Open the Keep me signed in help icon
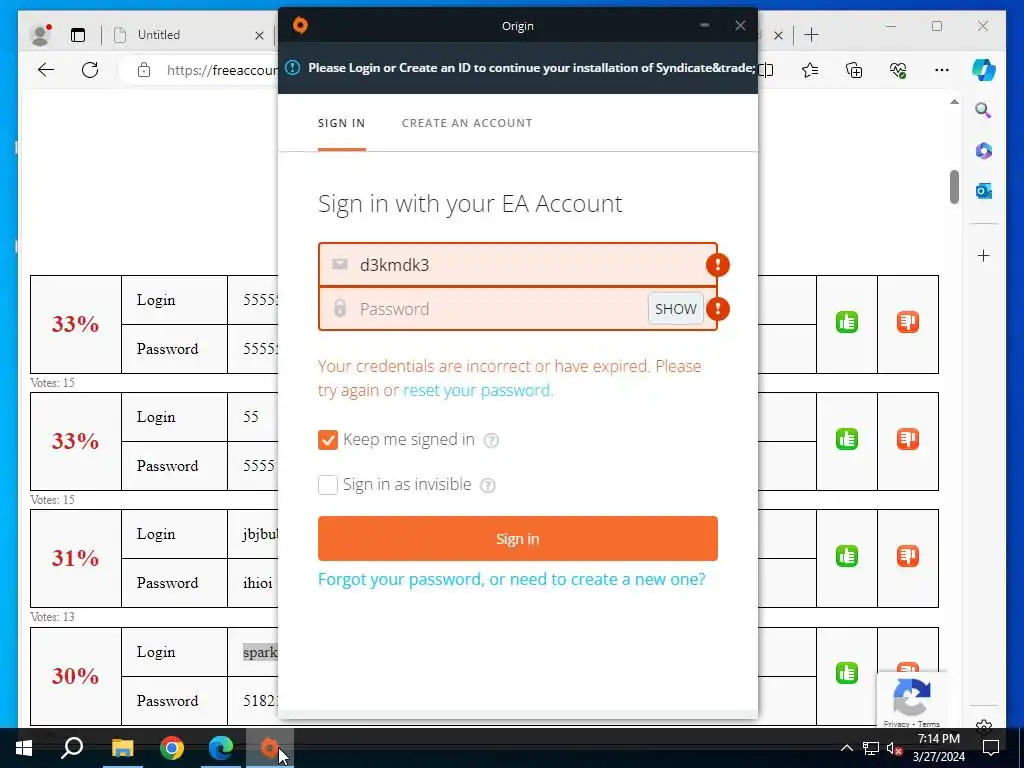The width and height of the screenshot is (1024, 768). (x=491, y=441)
